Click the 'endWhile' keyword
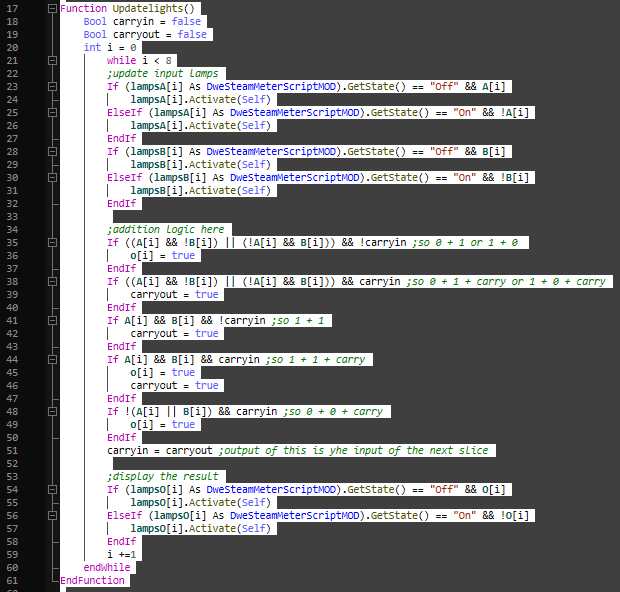The width and height of the screenshot is (620, 592). (107, 567)
